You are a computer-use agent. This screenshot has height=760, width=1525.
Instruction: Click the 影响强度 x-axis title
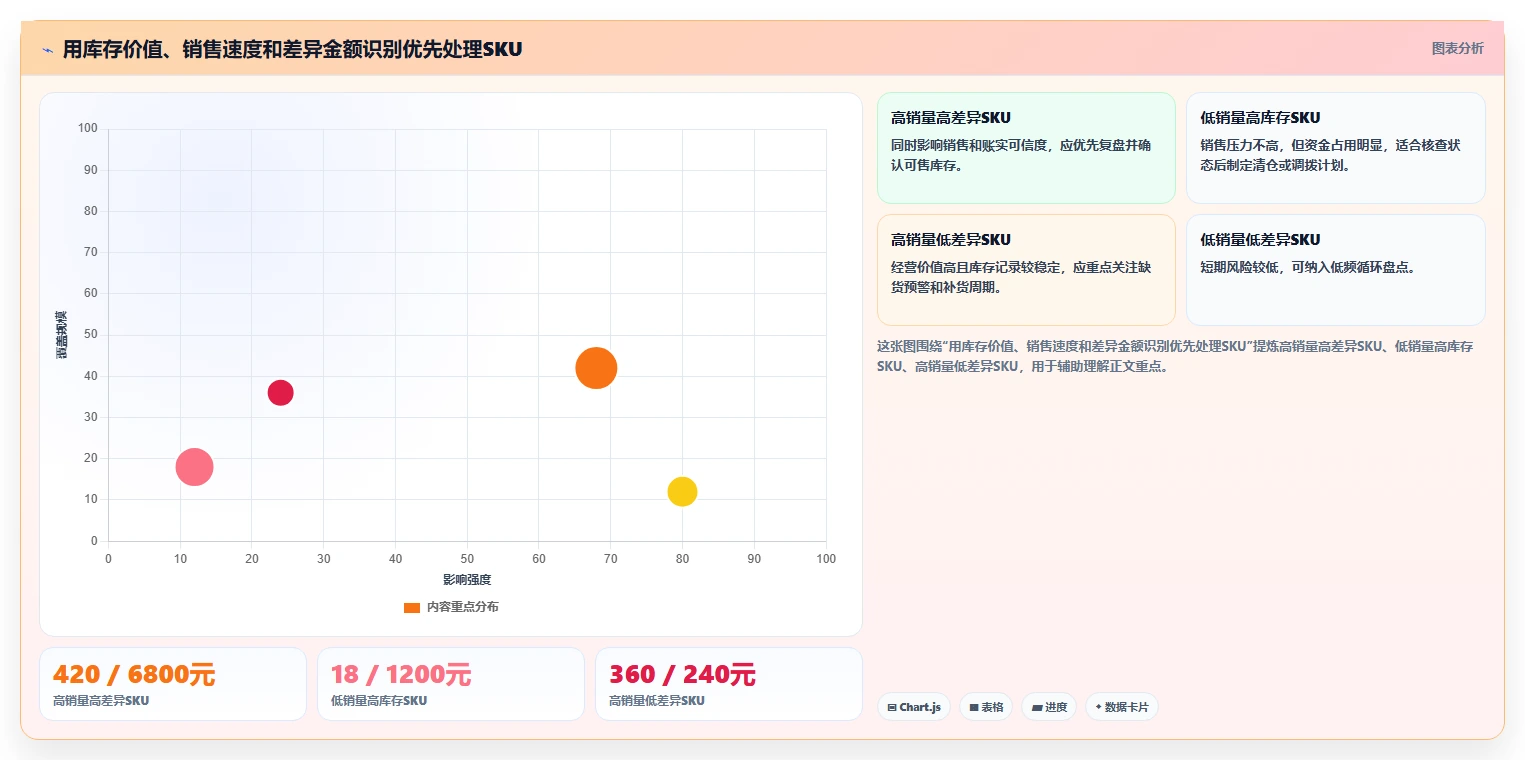[x=467, y=580]
